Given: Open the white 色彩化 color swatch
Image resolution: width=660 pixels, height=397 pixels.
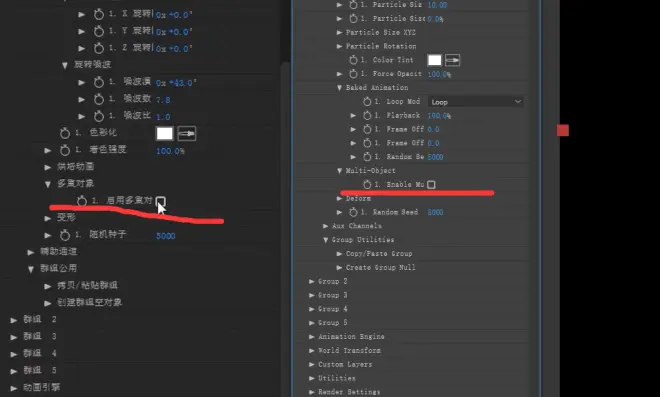Looking at the screenshot, I should tap(164, 134).
